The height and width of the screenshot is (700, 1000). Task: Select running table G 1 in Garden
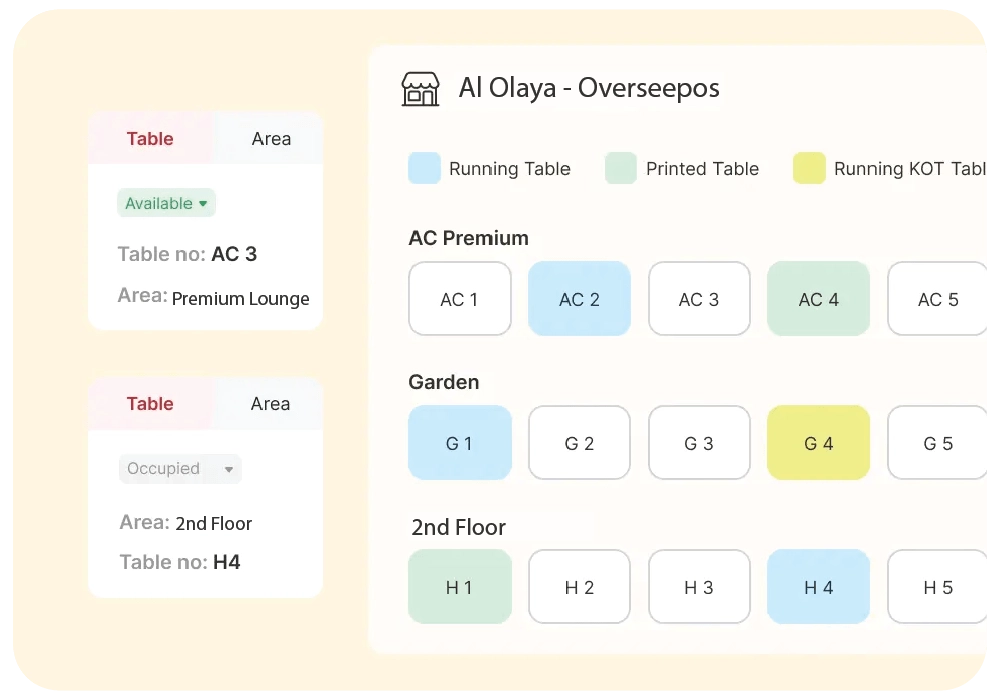[x=459, y=442]
